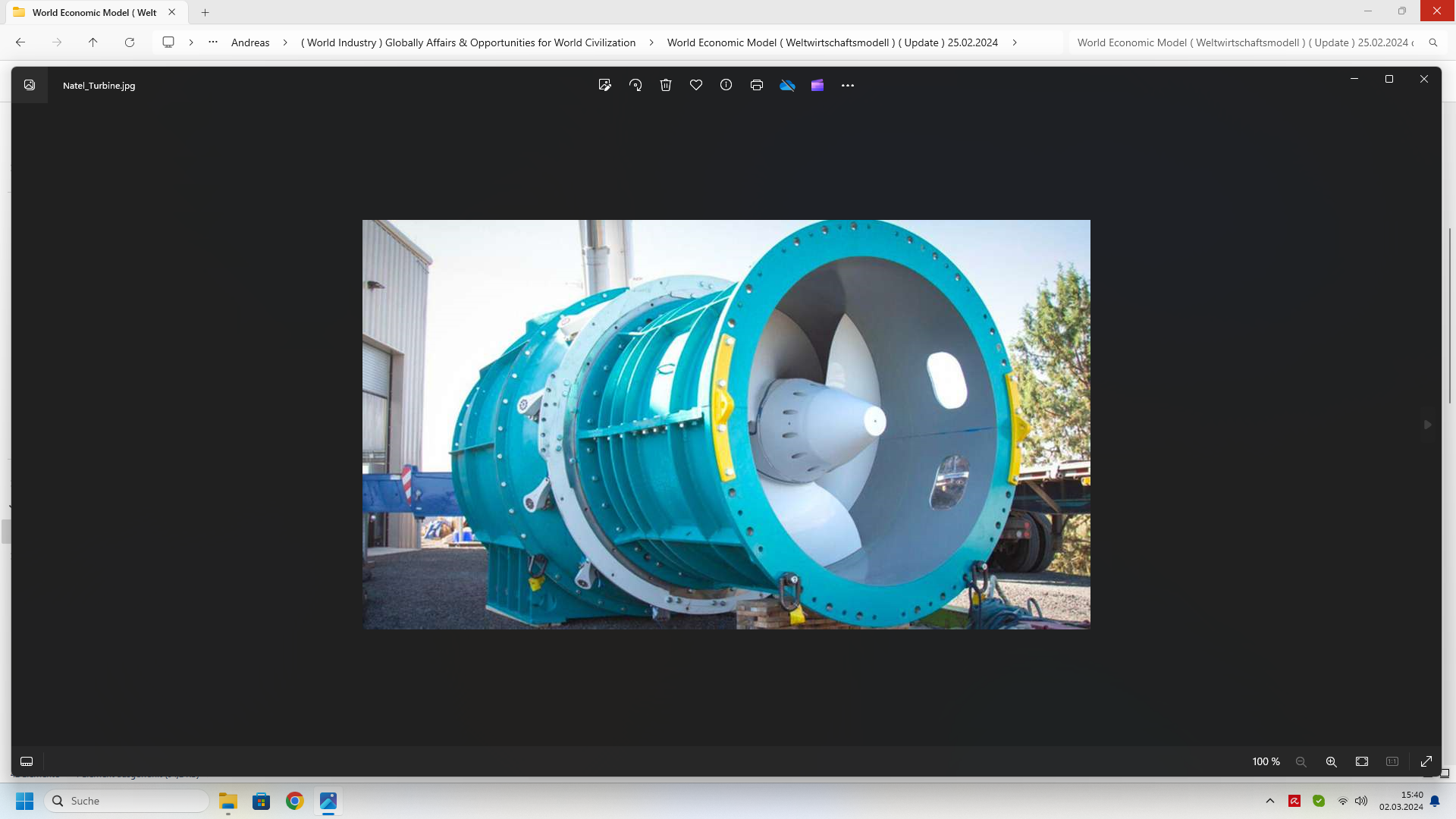This screenshot has width=1456, height=819.
Task: Open the notifications bell in the tray
Action: click(1435, 801)
